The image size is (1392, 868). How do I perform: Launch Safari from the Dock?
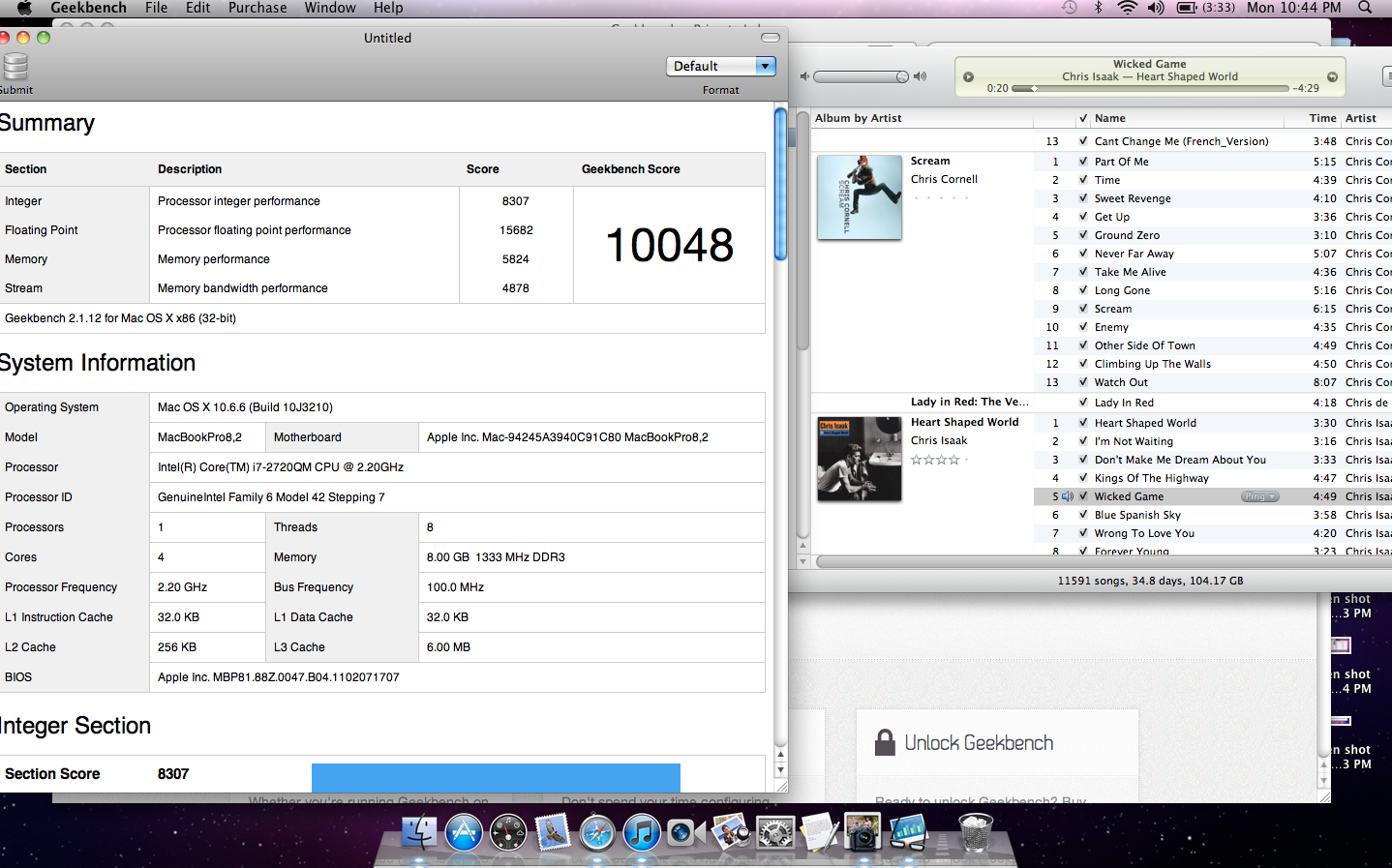[x=597, y=831]
